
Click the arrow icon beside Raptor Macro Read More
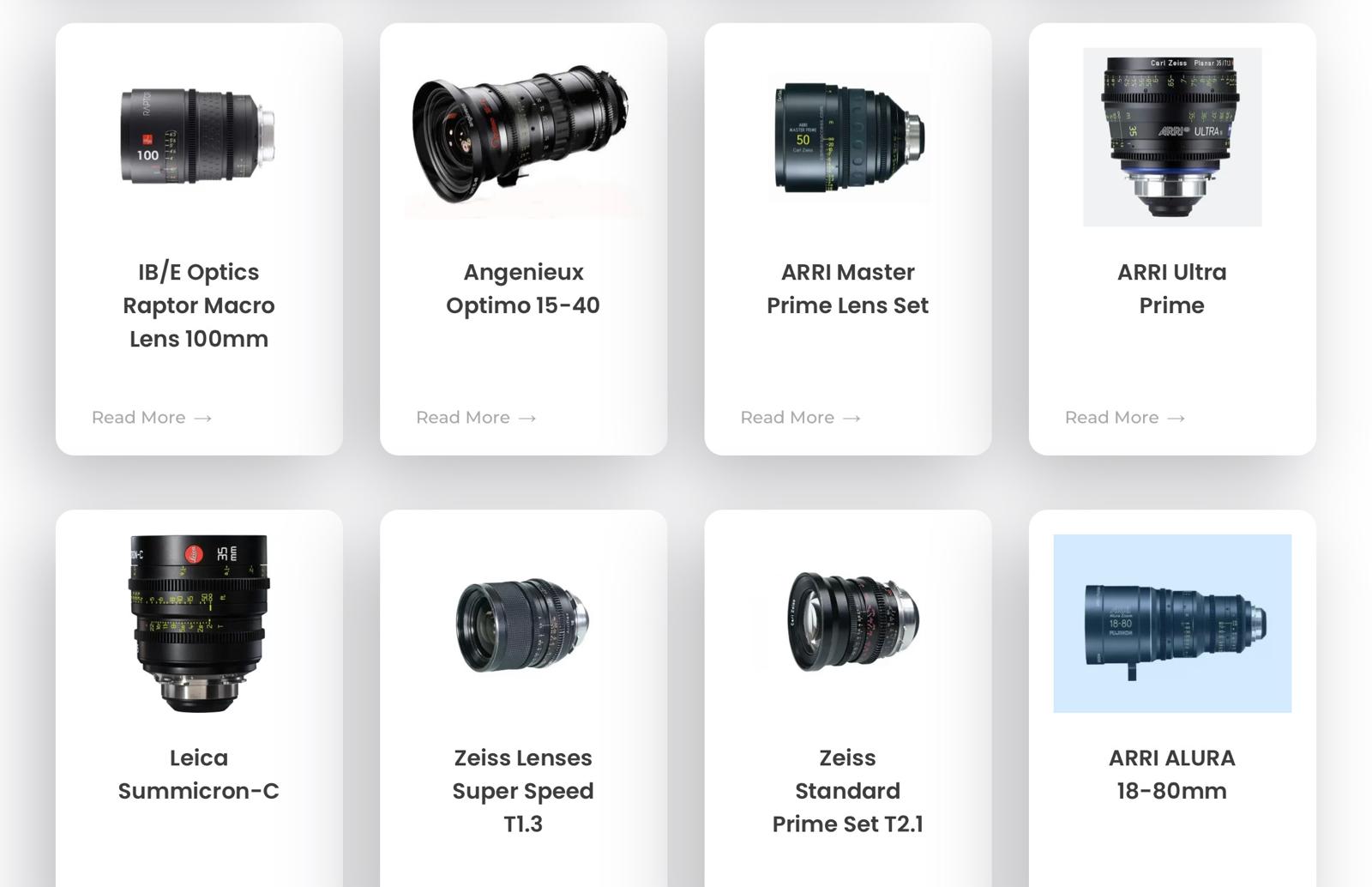pyautogui.click(x=203, y=419)
